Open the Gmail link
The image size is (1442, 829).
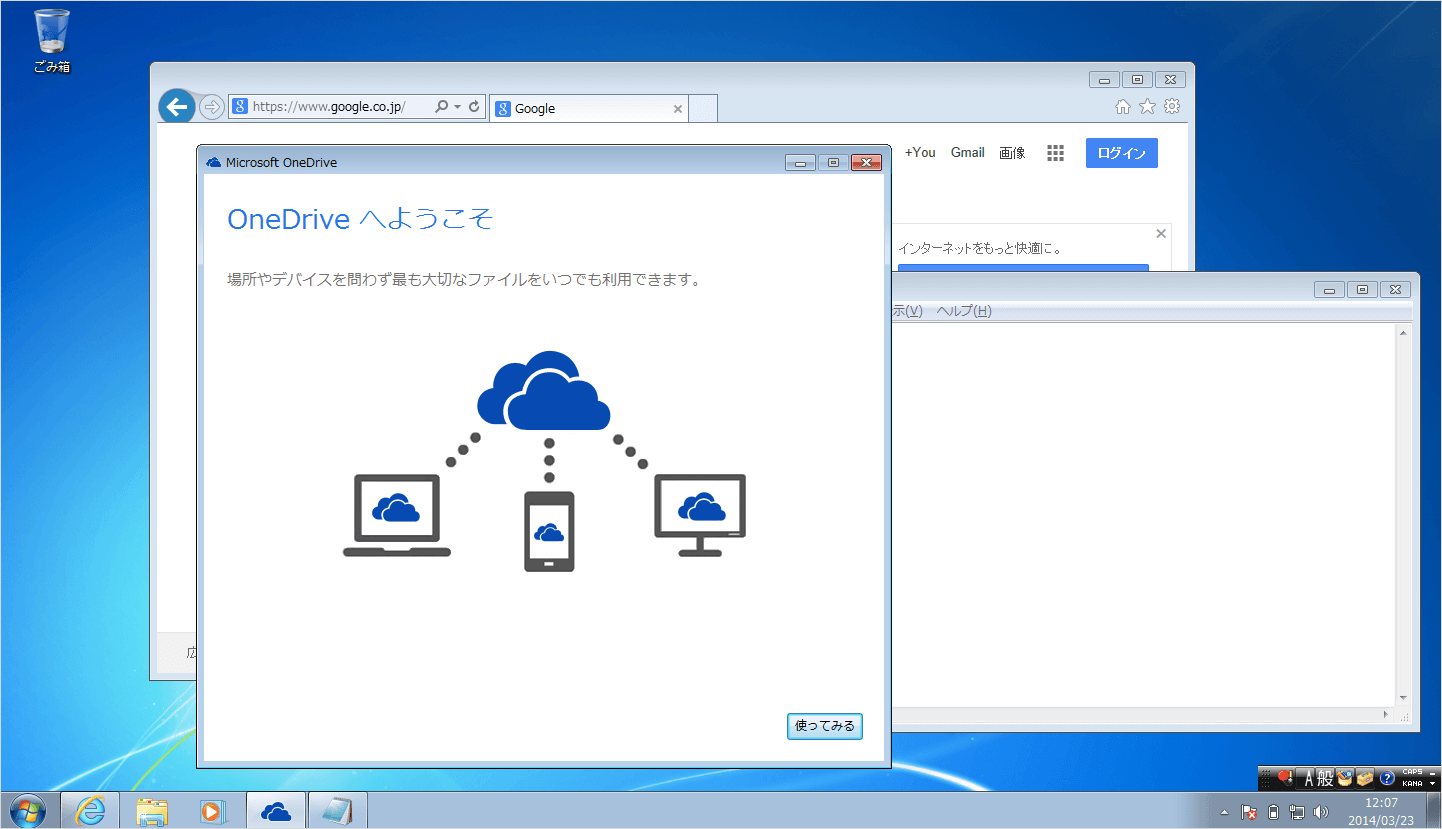[967, 152]
